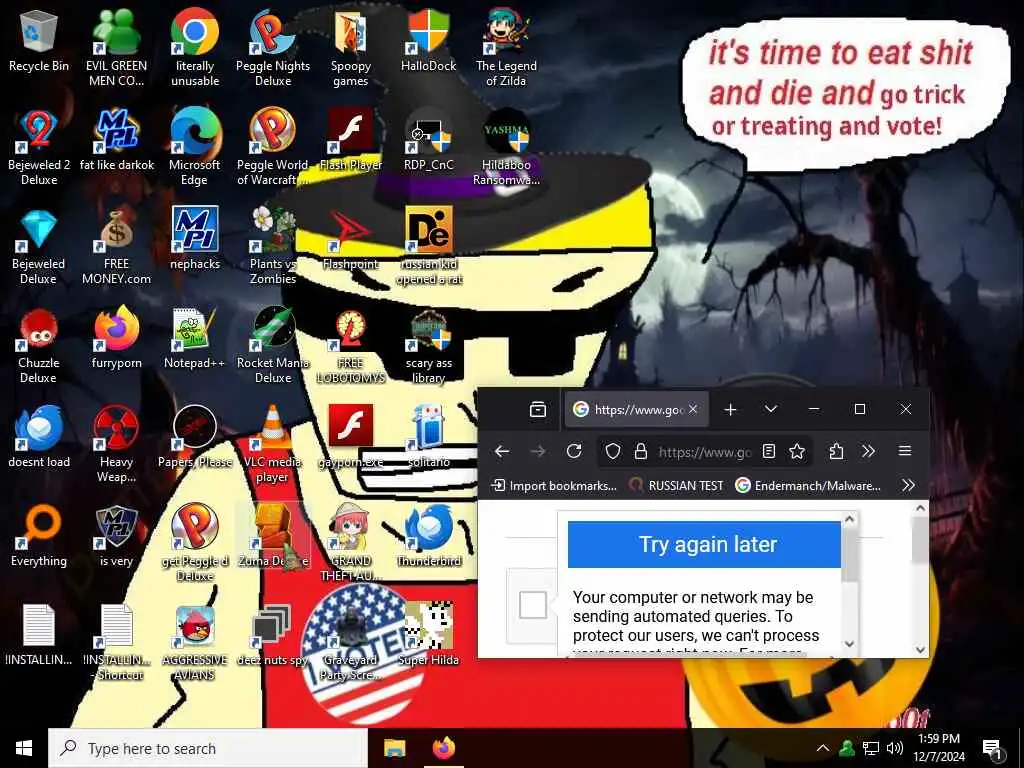Open russian kid opened a rat icon
Image resolution: width=1024 pixels, height=768 pixels.
point(428,246)
